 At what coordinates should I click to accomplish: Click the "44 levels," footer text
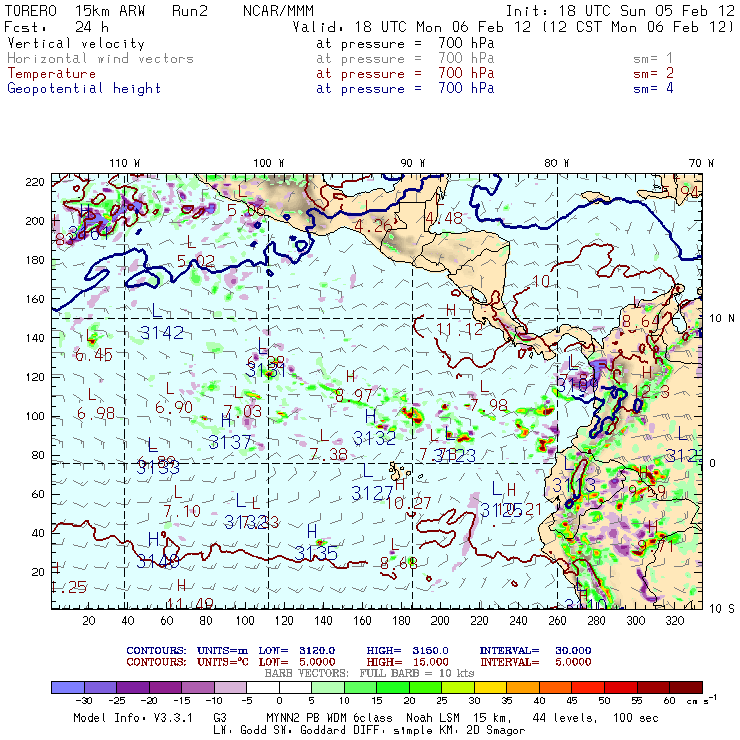point(565,718)
